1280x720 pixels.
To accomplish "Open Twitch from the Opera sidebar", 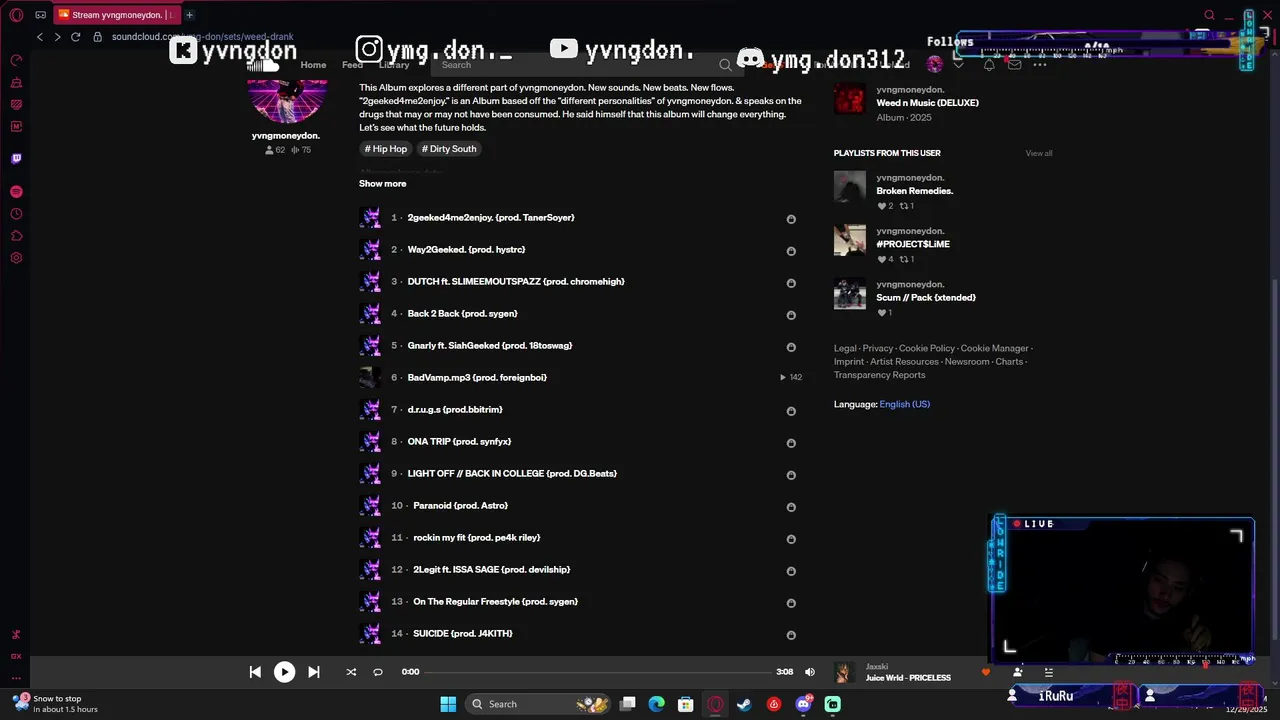I will tap(16, 158).
